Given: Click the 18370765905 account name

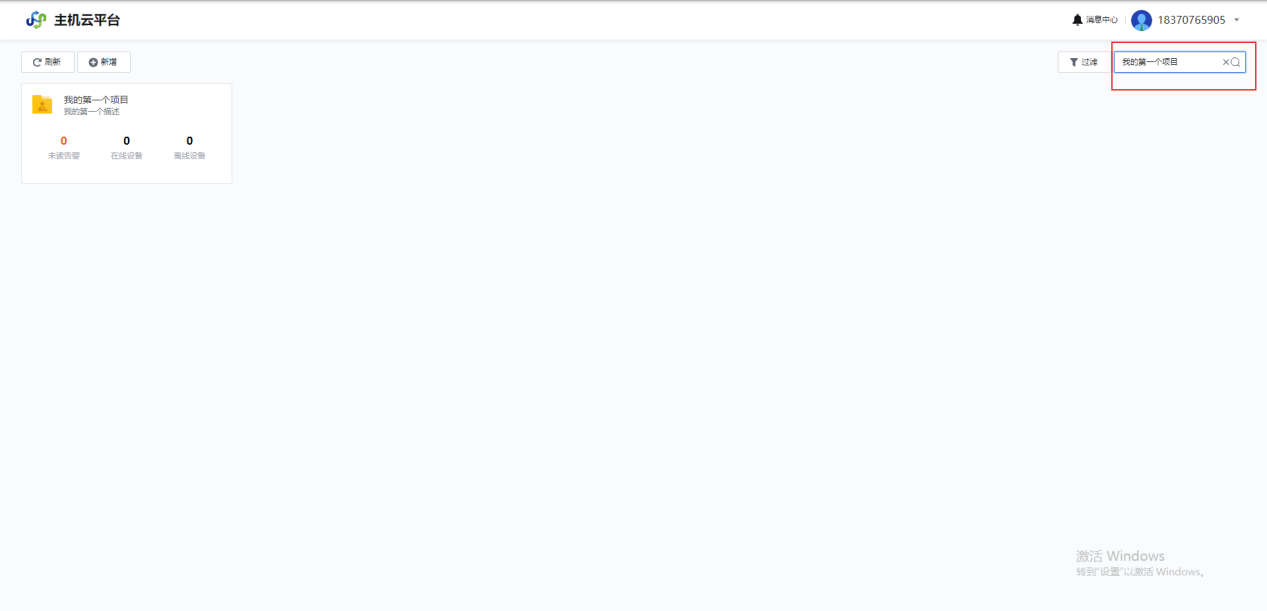Looking at the screenshot, I should point(1191,20).
